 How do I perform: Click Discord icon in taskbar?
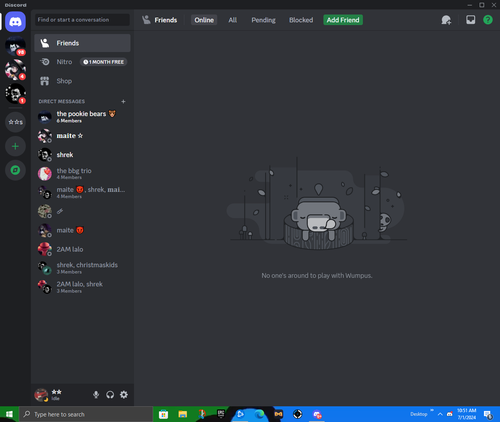pos(317,414)
